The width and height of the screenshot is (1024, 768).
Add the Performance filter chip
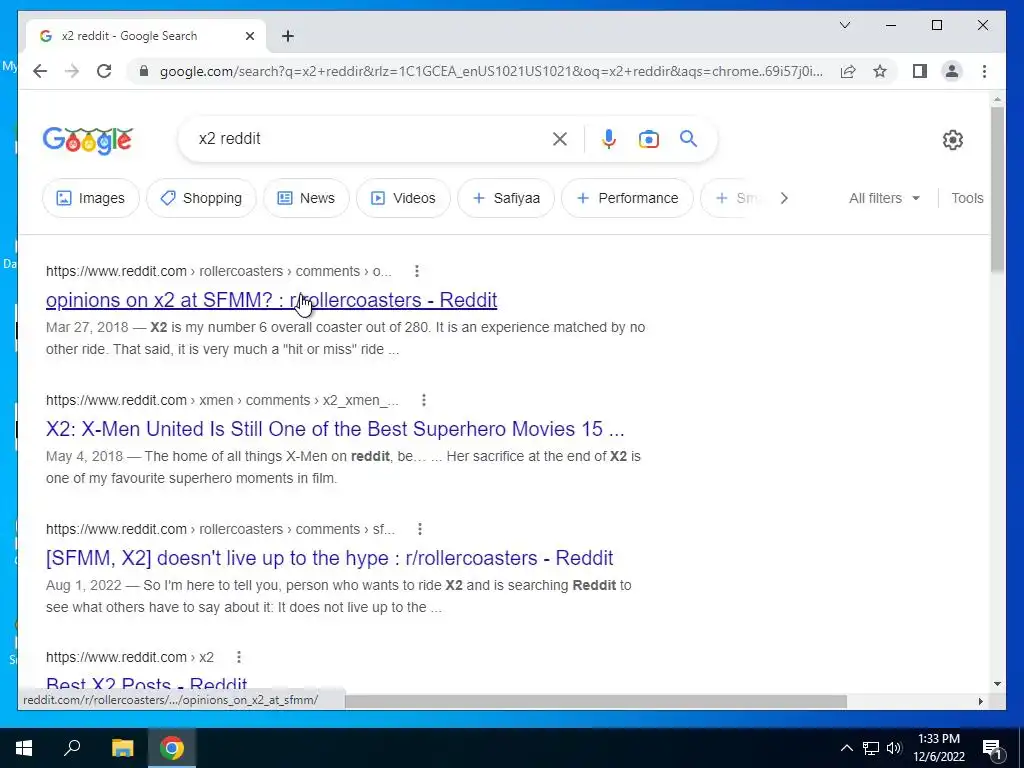[628, 198]
